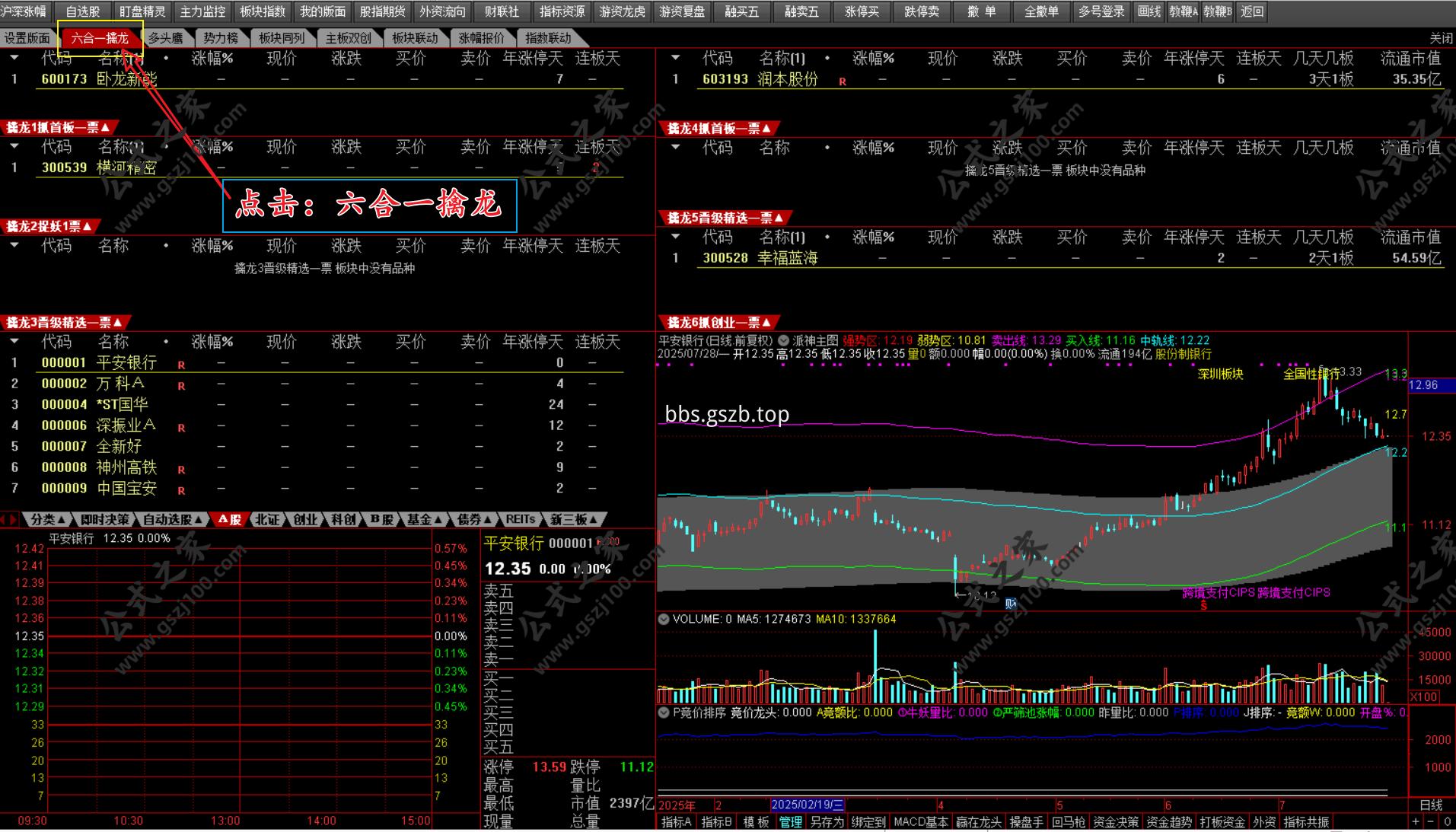Select the A股 market tab
Viewport: 1456px width, 832px height.
[x=229, y=519]
